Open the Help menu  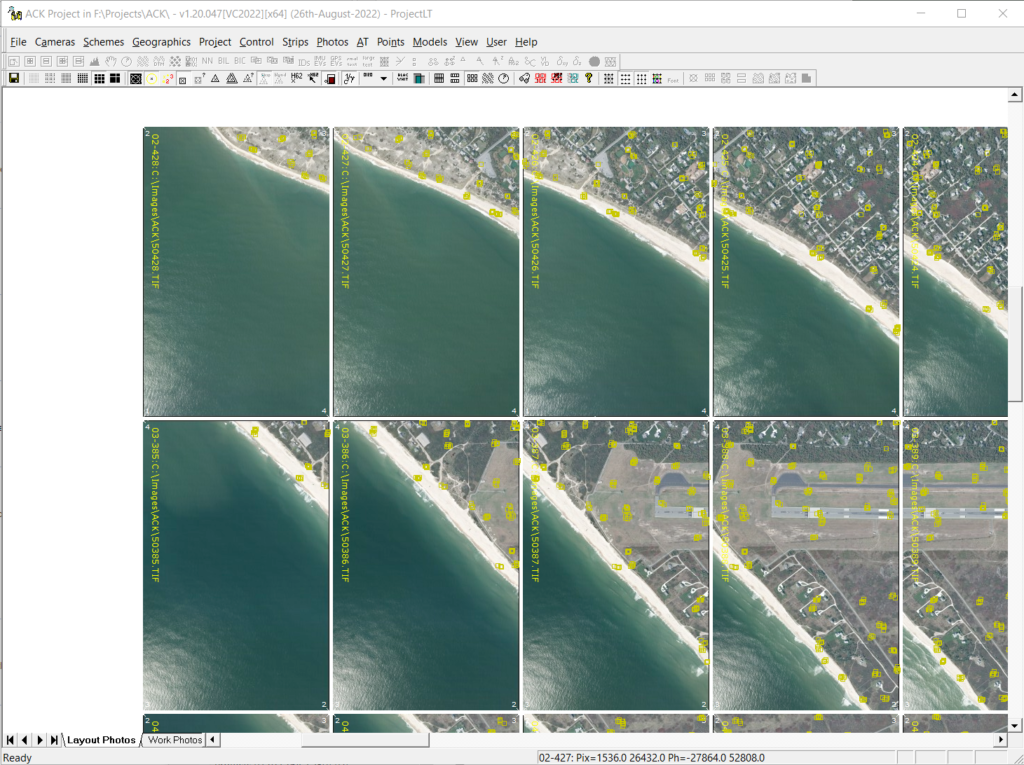pos(526,42)
